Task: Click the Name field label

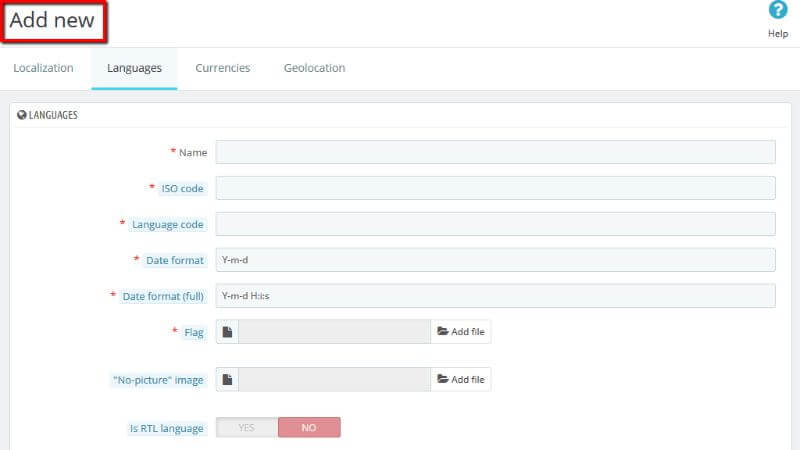Action: click(193, 153)
